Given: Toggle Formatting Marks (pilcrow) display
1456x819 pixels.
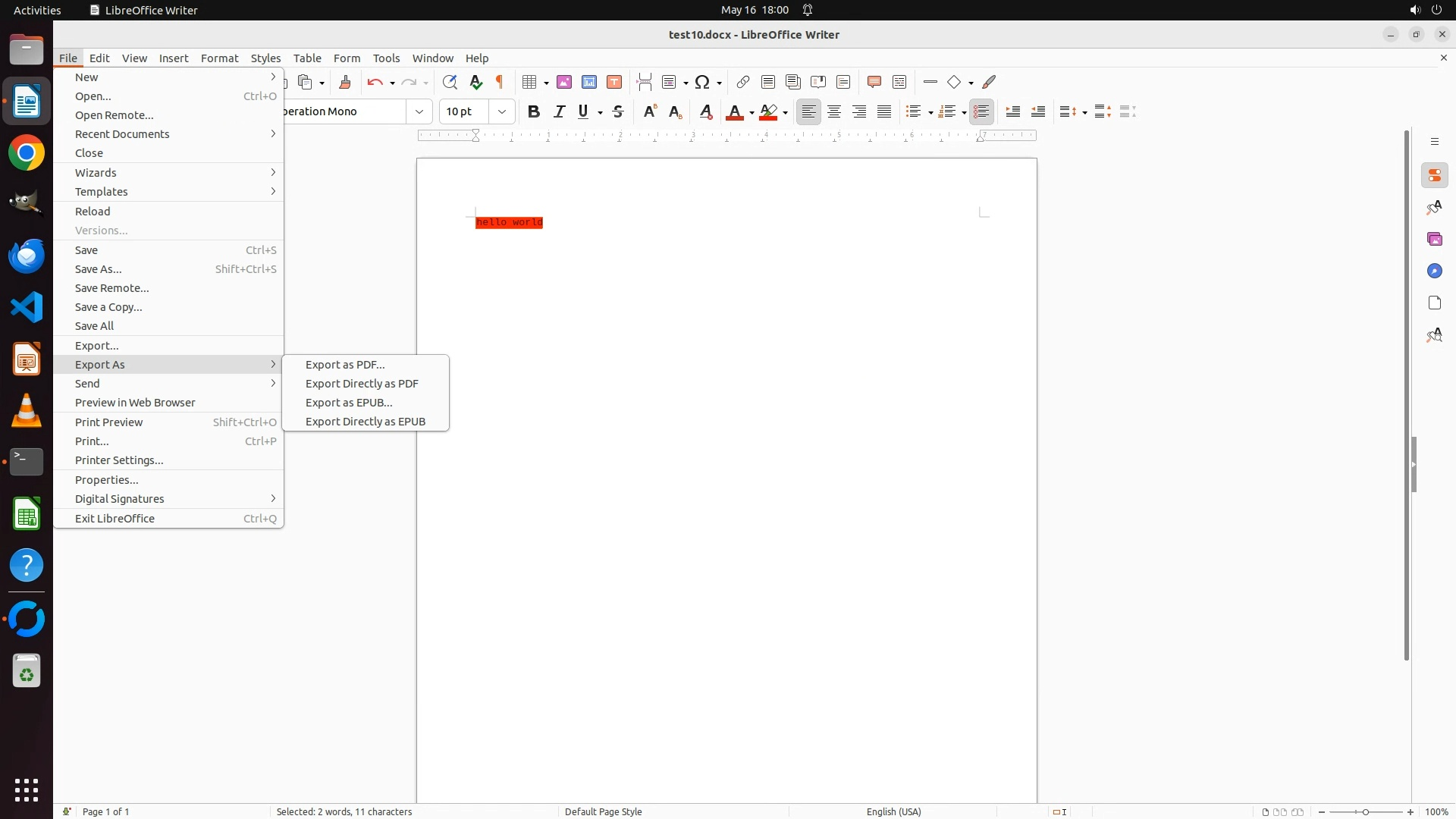Looking at the screenshot, I should click(500, 82).
